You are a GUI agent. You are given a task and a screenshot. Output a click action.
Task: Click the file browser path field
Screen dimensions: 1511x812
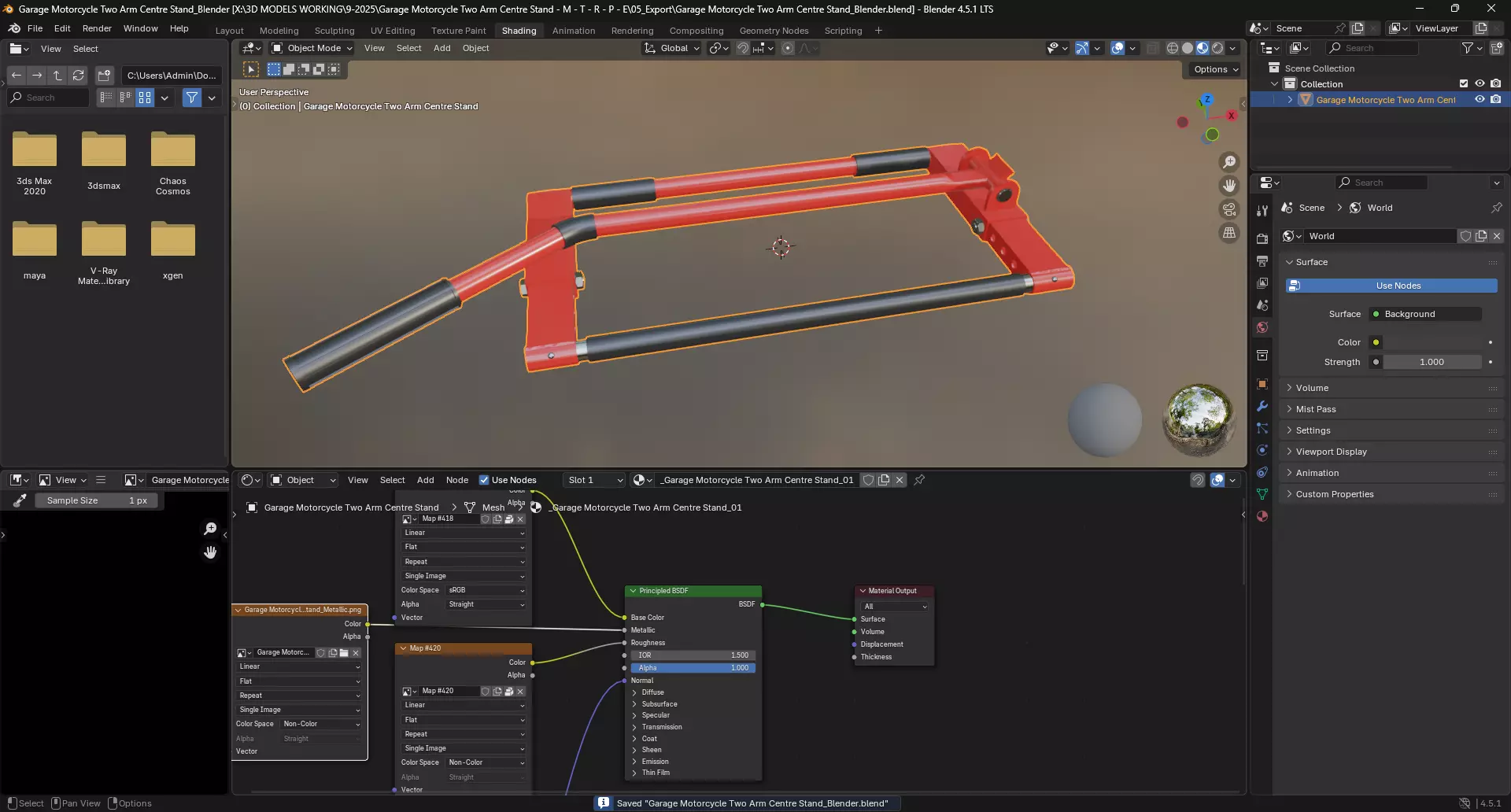coord(172,76)
